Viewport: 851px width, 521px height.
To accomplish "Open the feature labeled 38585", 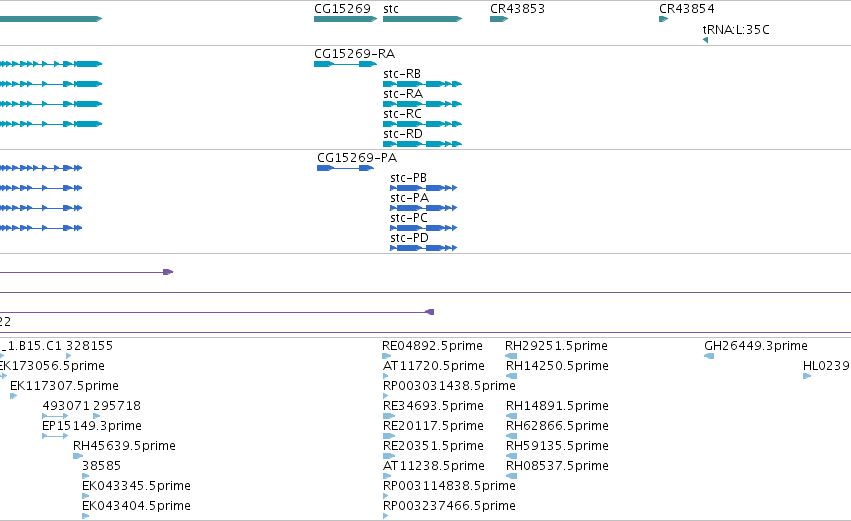I will tap(85, 476).
